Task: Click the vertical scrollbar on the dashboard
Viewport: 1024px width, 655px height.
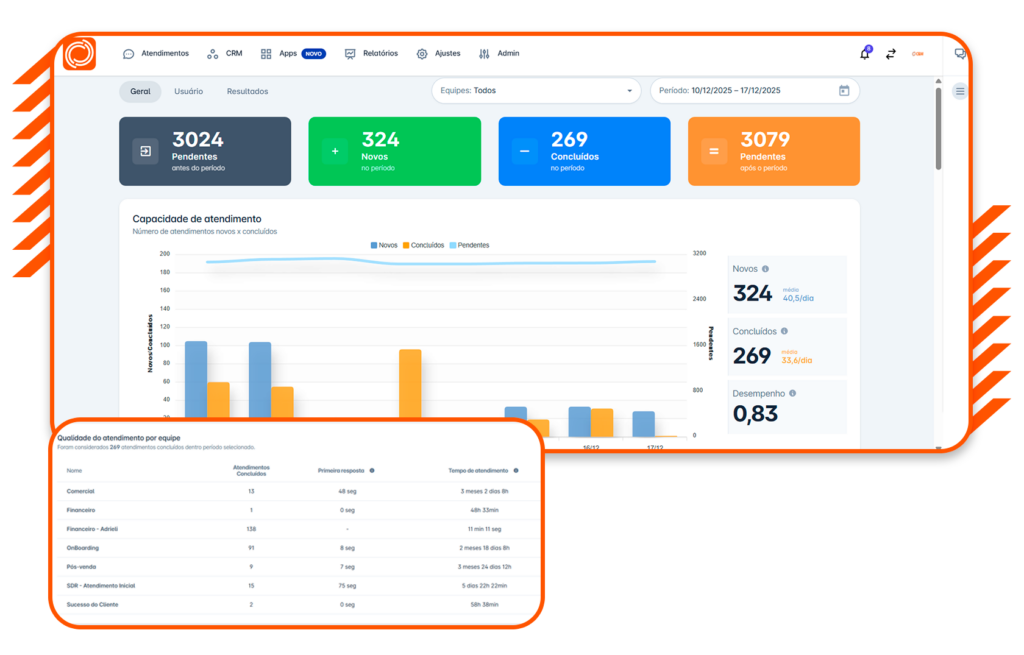Action: [938, 130]
